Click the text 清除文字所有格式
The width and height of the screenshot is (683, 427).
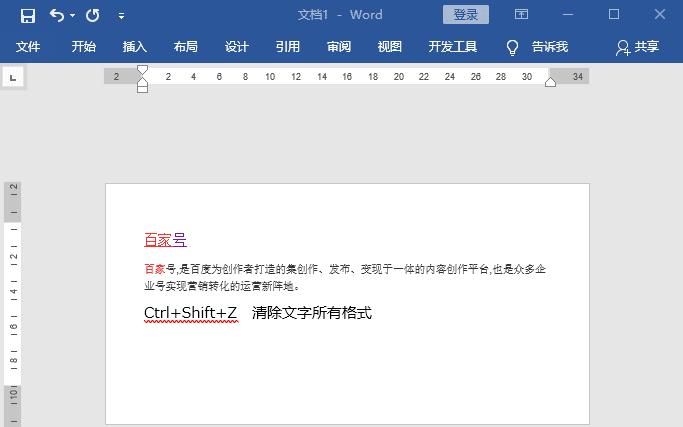[x=311, y=313]
